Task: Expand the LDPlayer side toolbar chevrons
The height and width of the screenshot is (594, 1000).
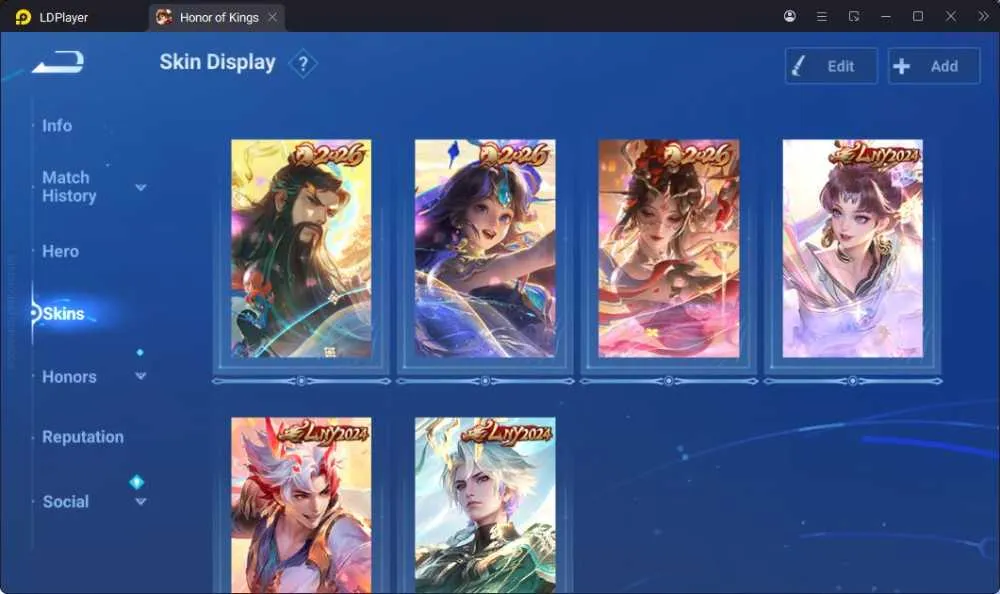Action: [983, 17]
